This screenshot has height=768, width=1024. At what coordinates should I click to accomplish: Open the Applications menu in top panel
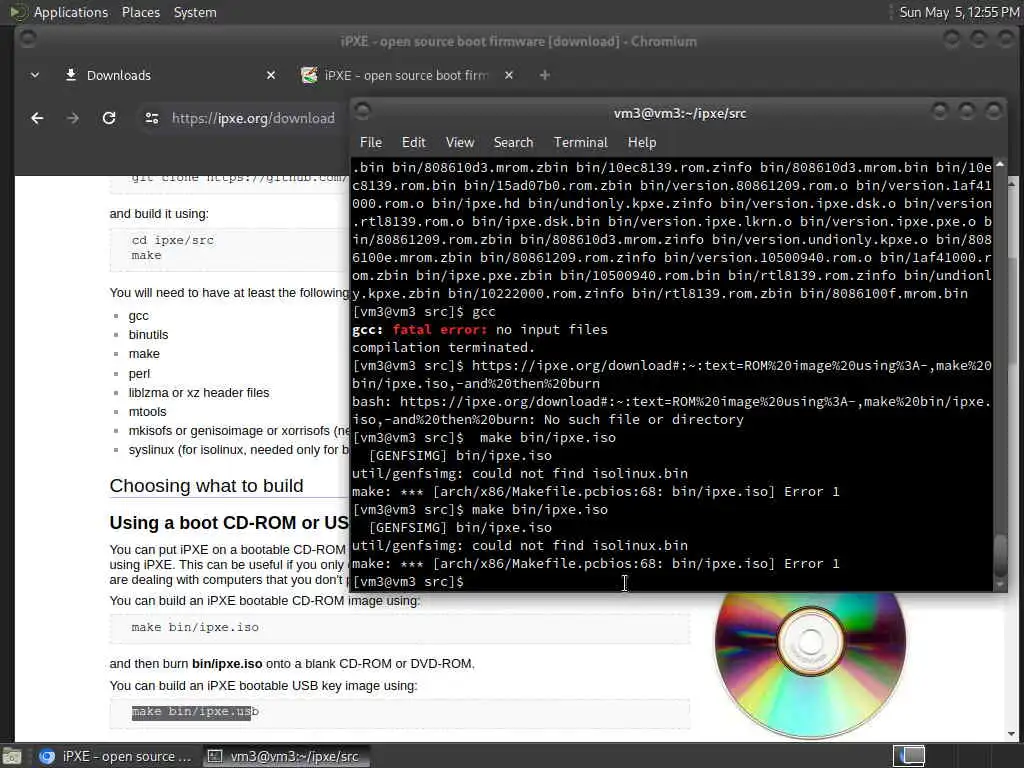click(71, 12)
